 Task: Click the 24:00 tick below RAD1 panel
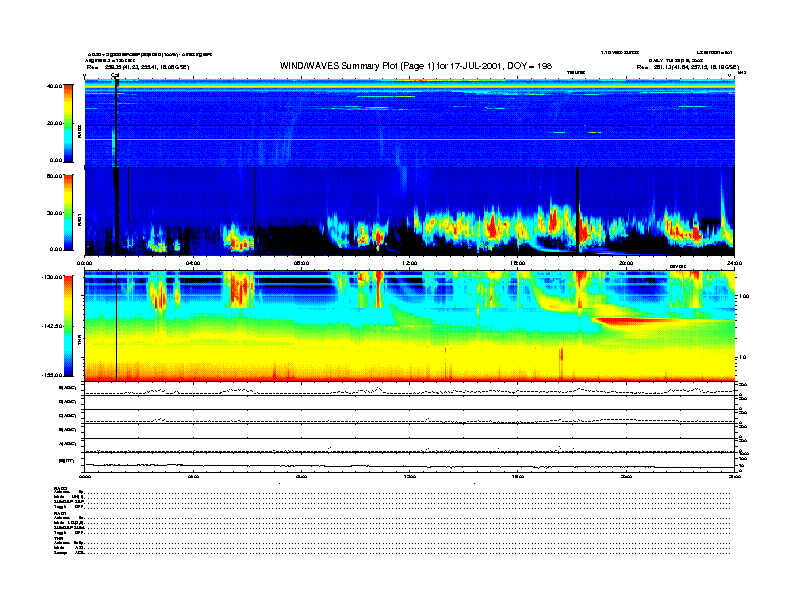(x=734, y=263)
